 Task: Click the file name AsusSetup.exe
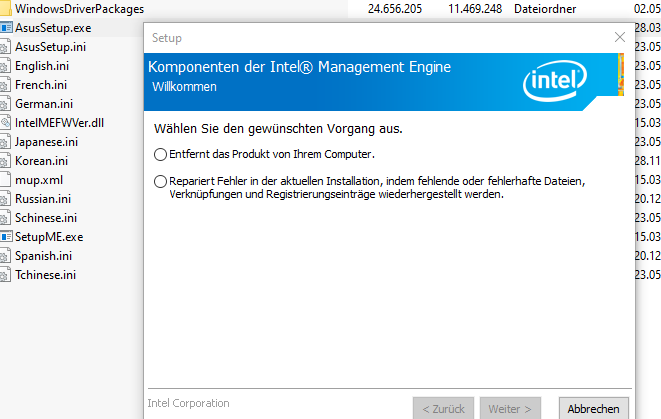[53, 28]
